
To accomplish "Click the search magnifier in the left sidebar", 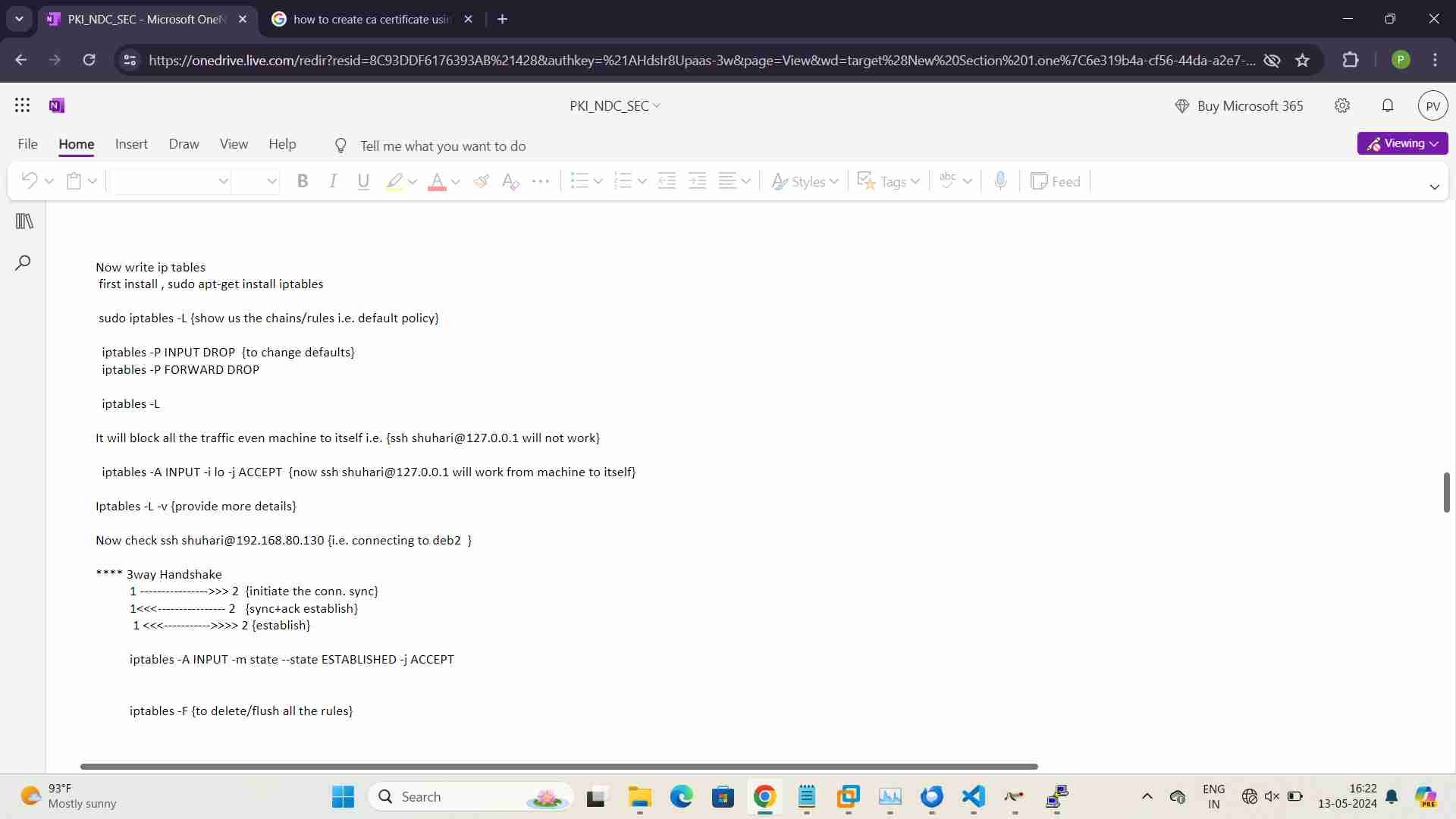I will coord(24,263).
